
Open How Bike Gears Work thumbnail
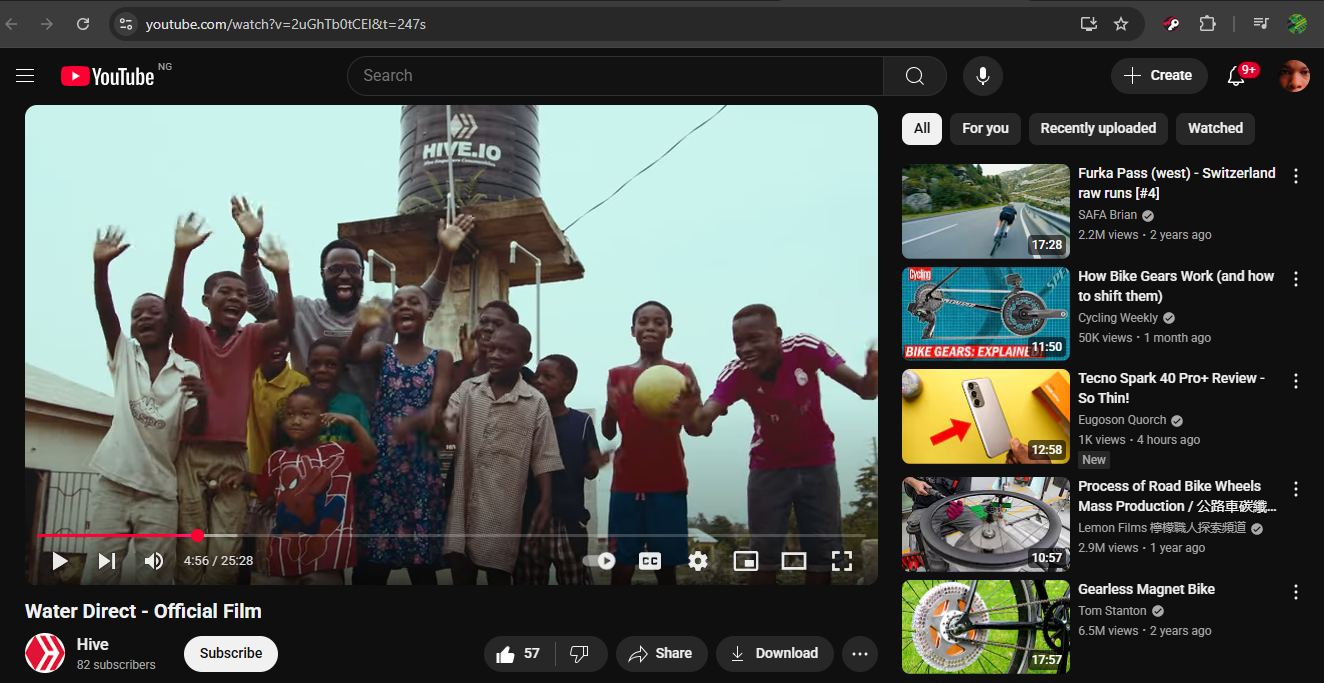coord(986,314)
